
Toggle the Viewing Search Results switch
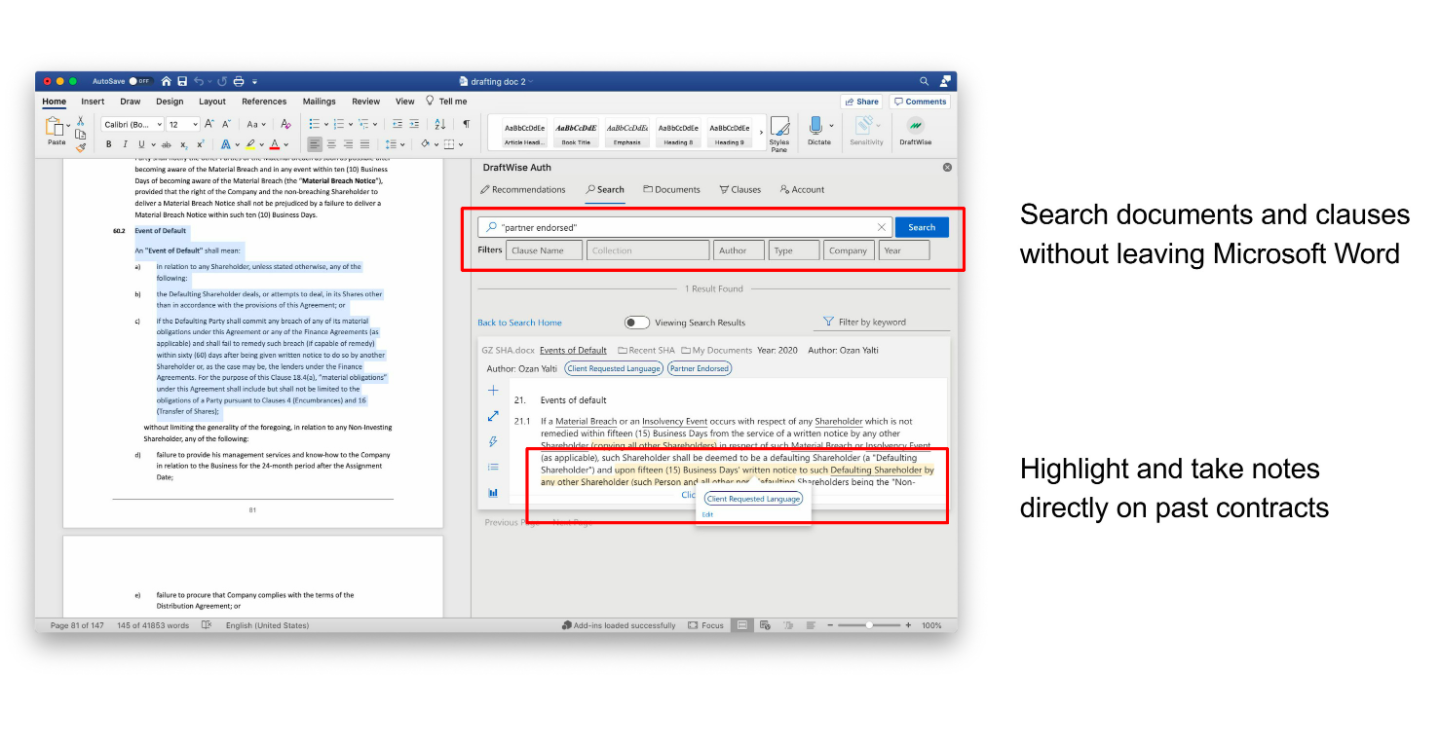tap(637, 323)
